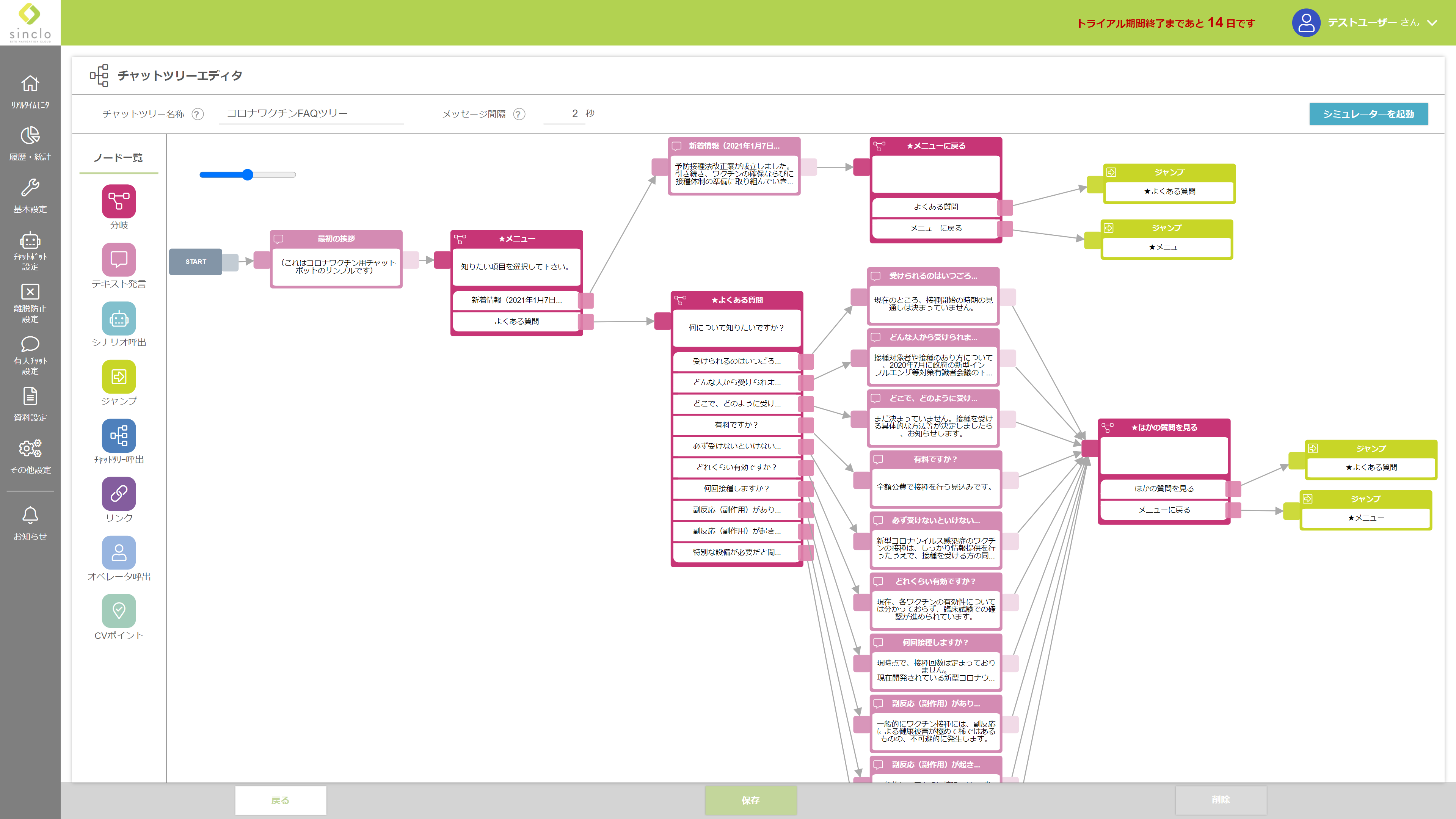Select the リンク link node icon

pos(119,494)
